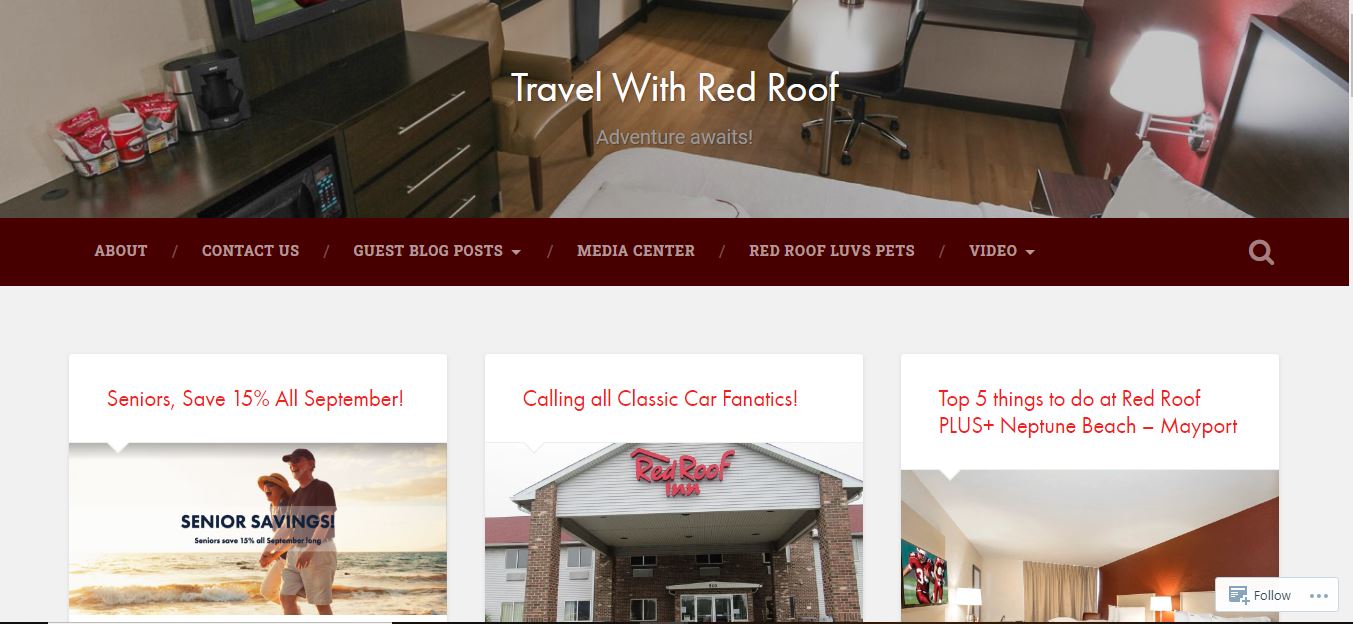The height and width of the screenshot is (624, 1353).
Task: Click the Travel With Red Roof site title
Action: (675, 88)
